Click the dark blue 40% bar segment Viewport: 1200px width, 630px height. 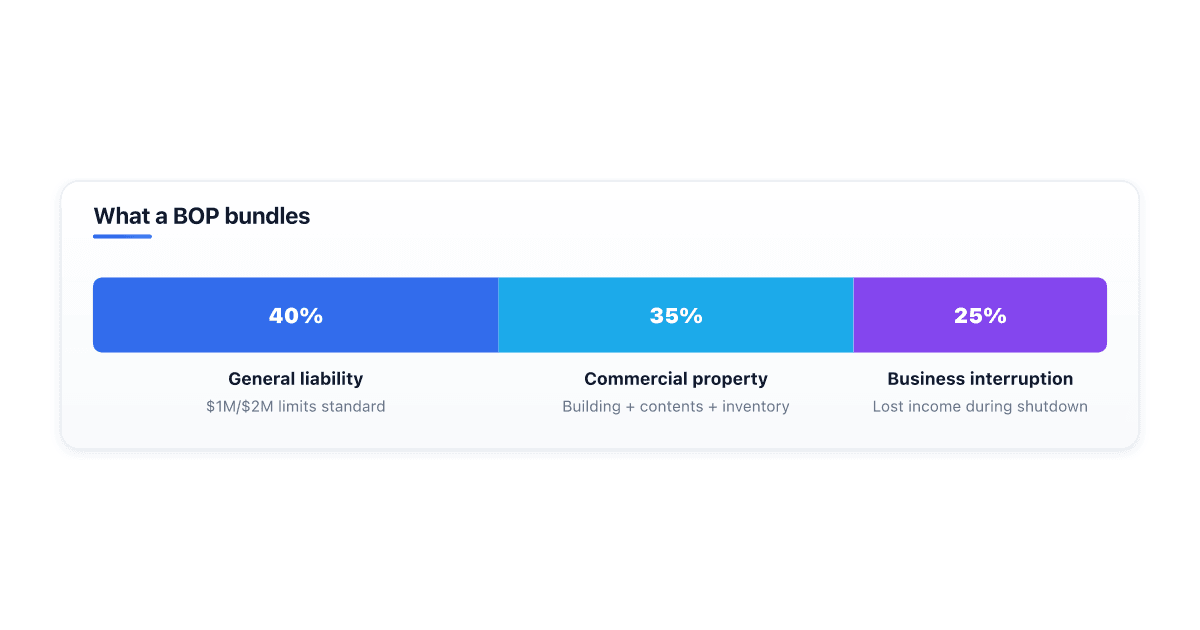pyautogui.click(x=295, y=315)
